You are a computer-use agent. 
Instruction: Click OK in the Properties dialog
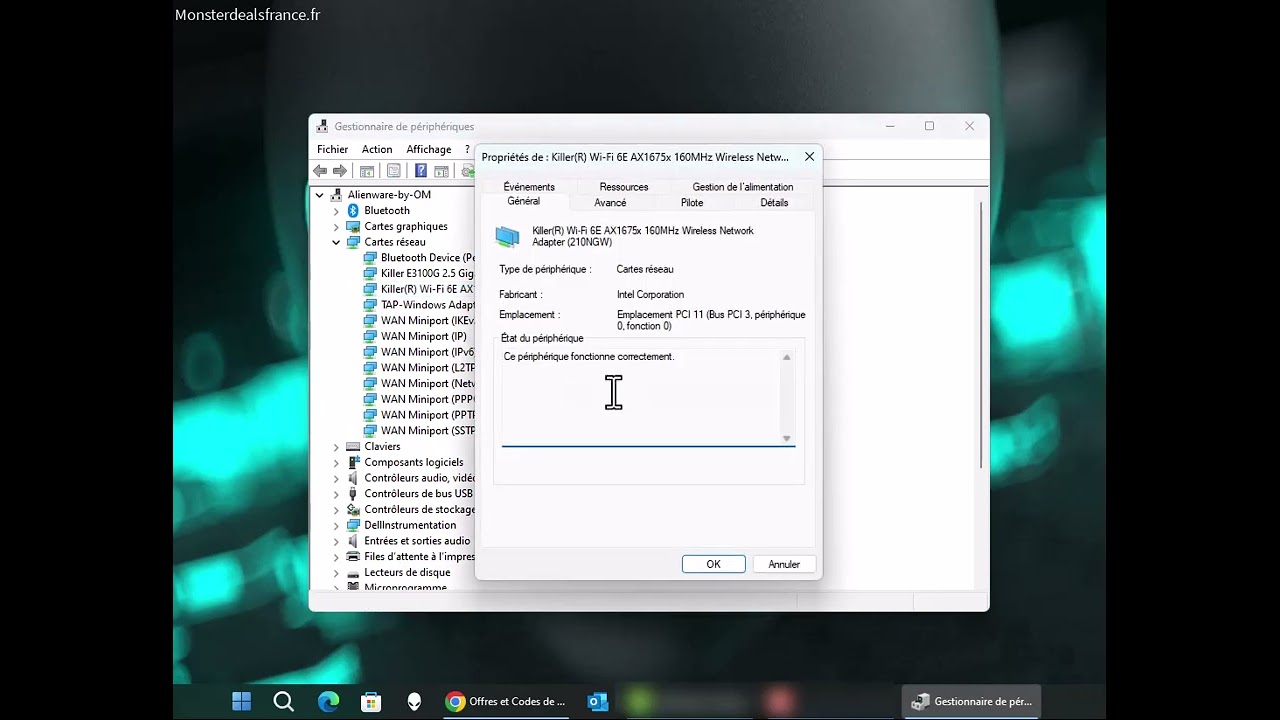pos(714,564)
